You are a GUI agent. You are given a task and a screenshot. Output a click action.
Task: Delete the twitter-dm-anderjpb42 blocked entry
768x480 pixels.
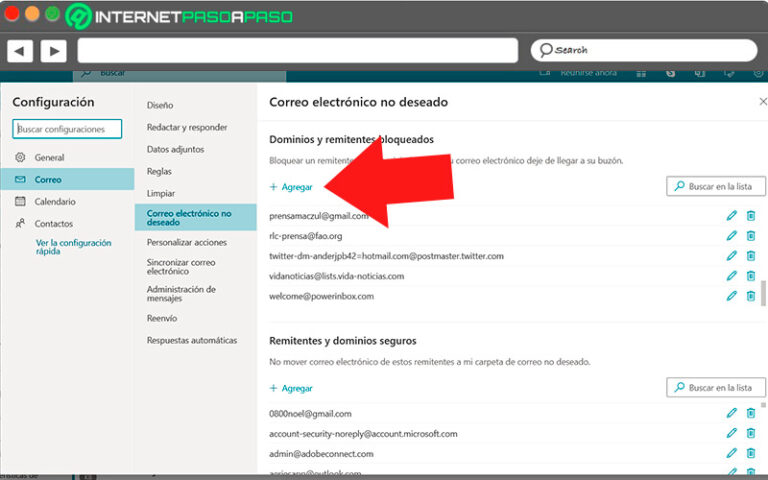(750, 256)
